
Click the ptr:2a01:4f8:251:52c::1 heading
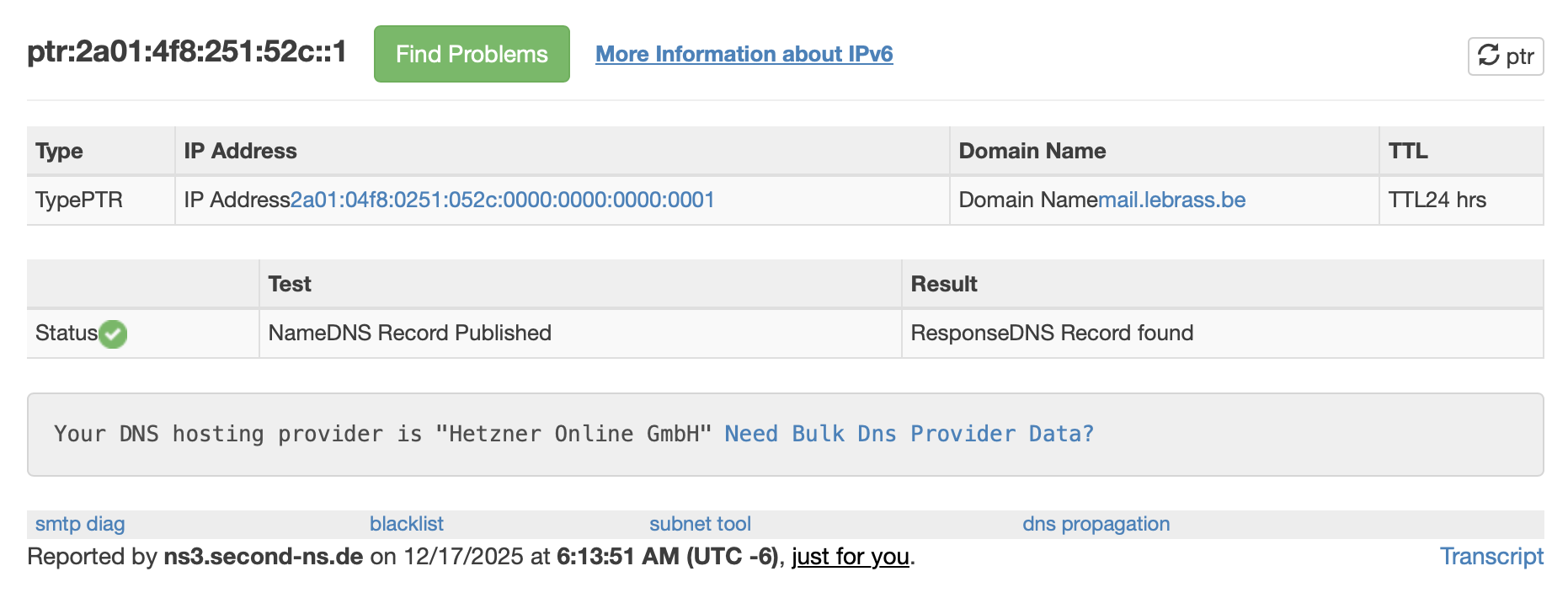(x=187, y=52)
